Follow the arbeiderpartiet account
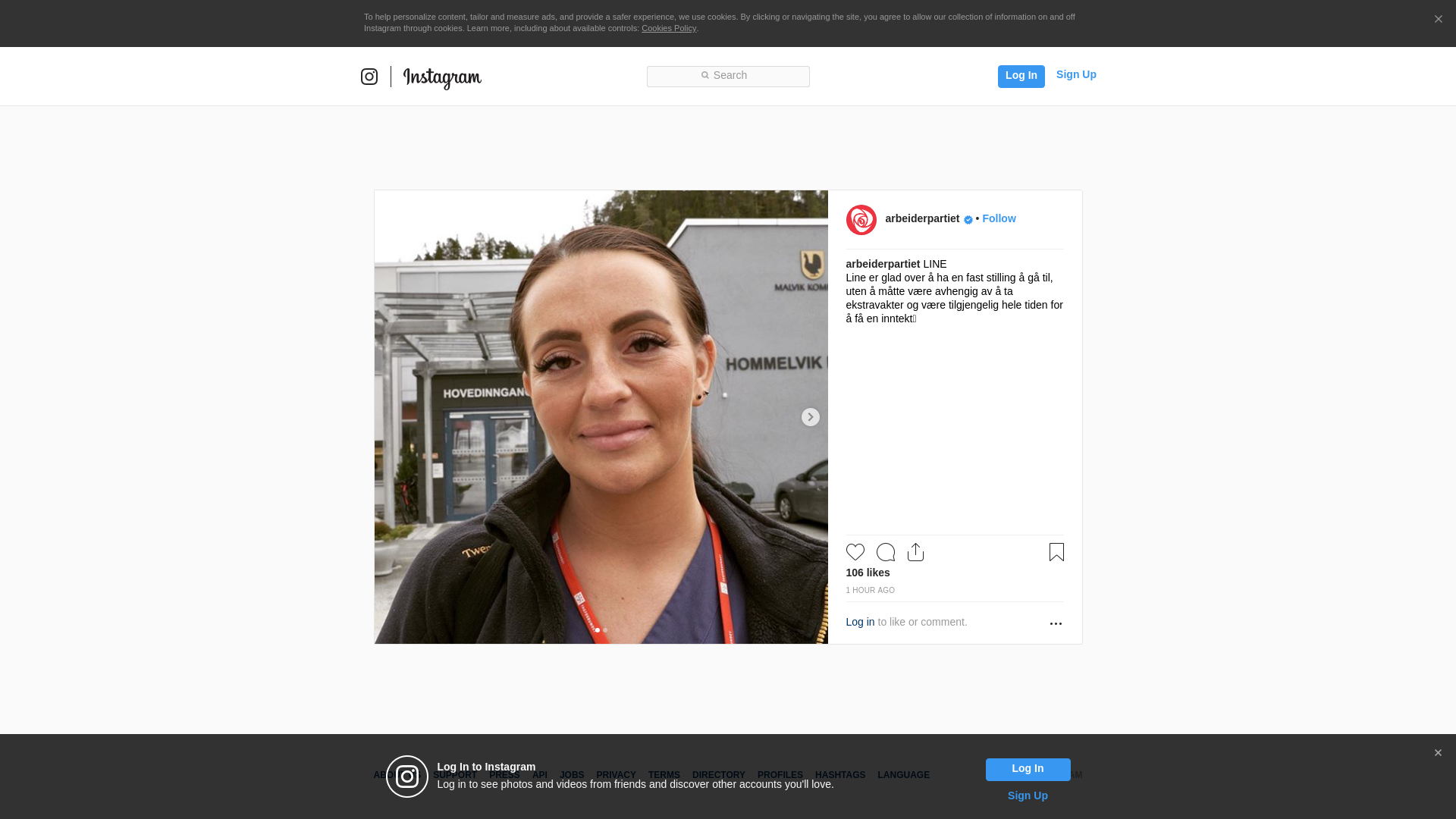 coord(999,218)
